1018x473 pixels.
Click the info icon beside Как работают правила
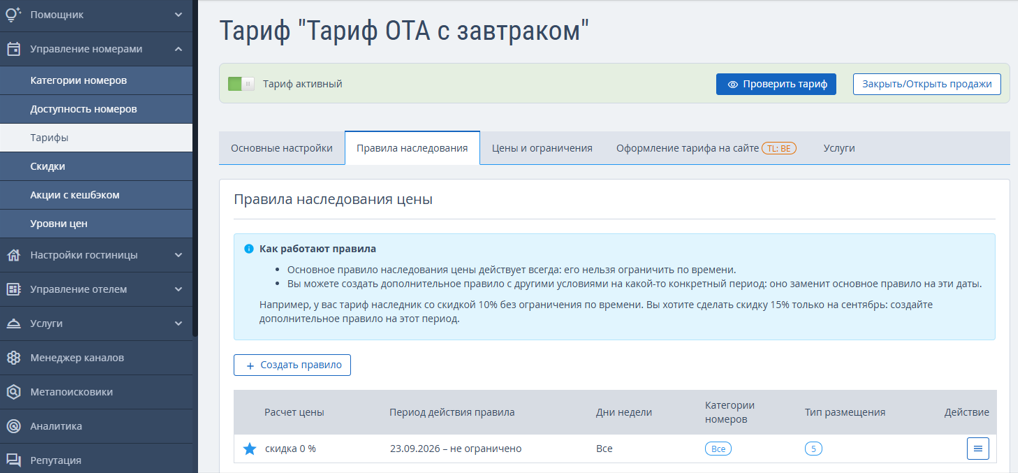248,249
